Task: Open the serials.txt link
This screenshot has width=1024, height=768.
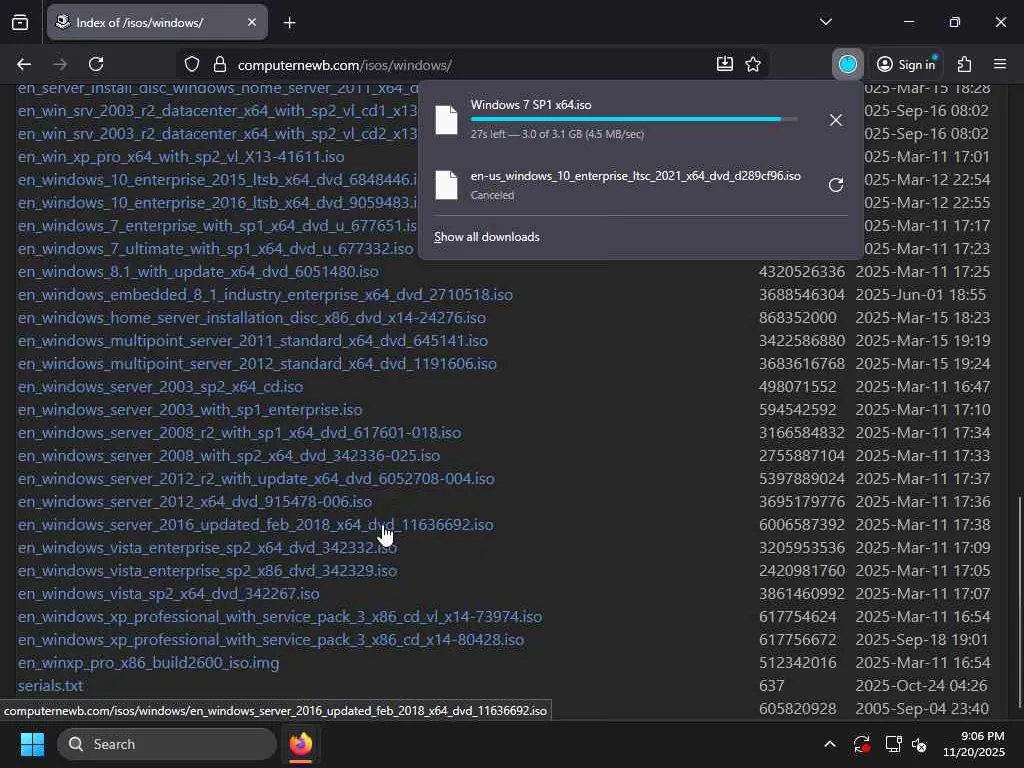Action: (x=50, y=686)
